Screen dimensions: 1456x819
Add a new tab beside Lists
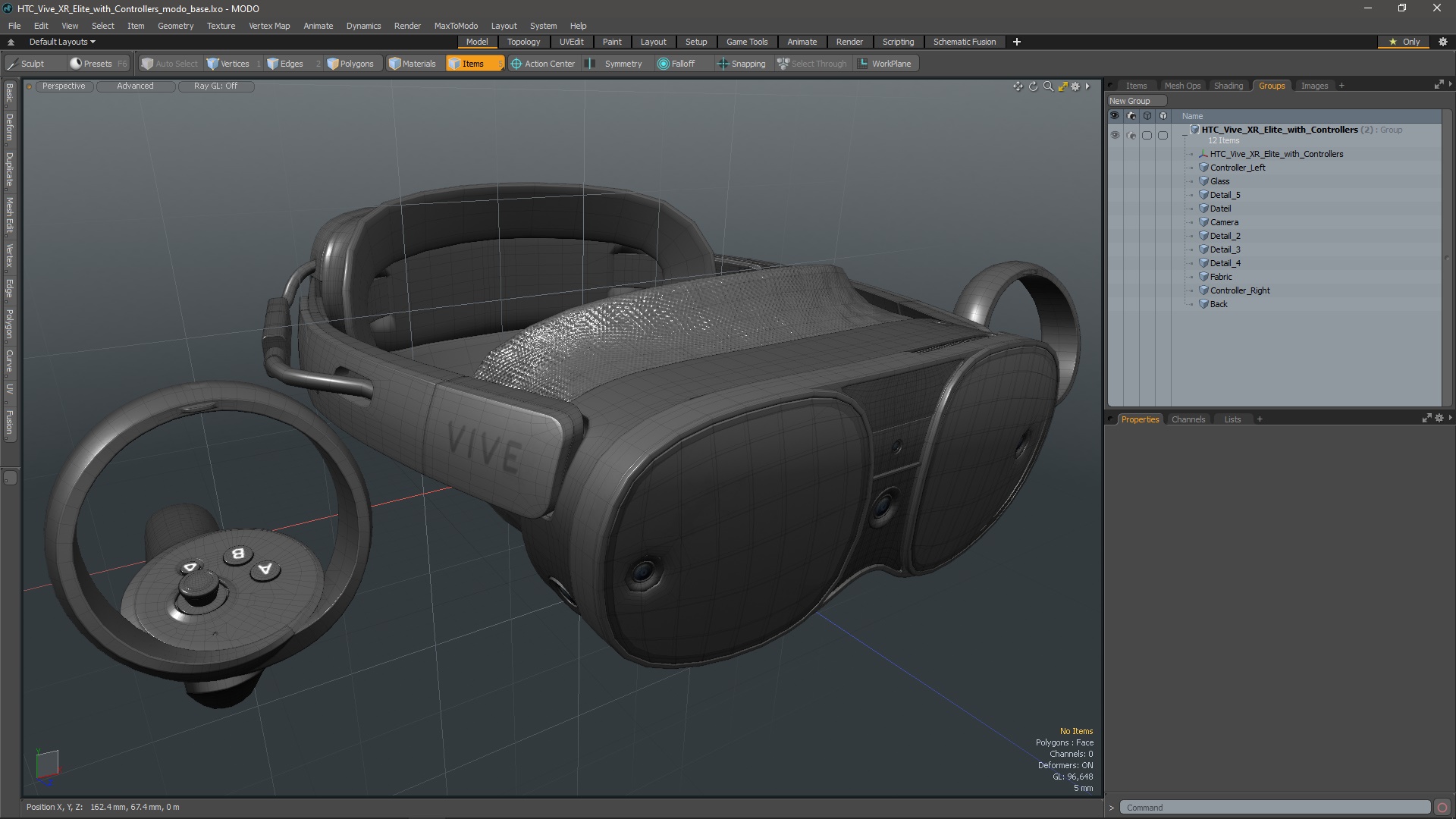click(1260, 419)
